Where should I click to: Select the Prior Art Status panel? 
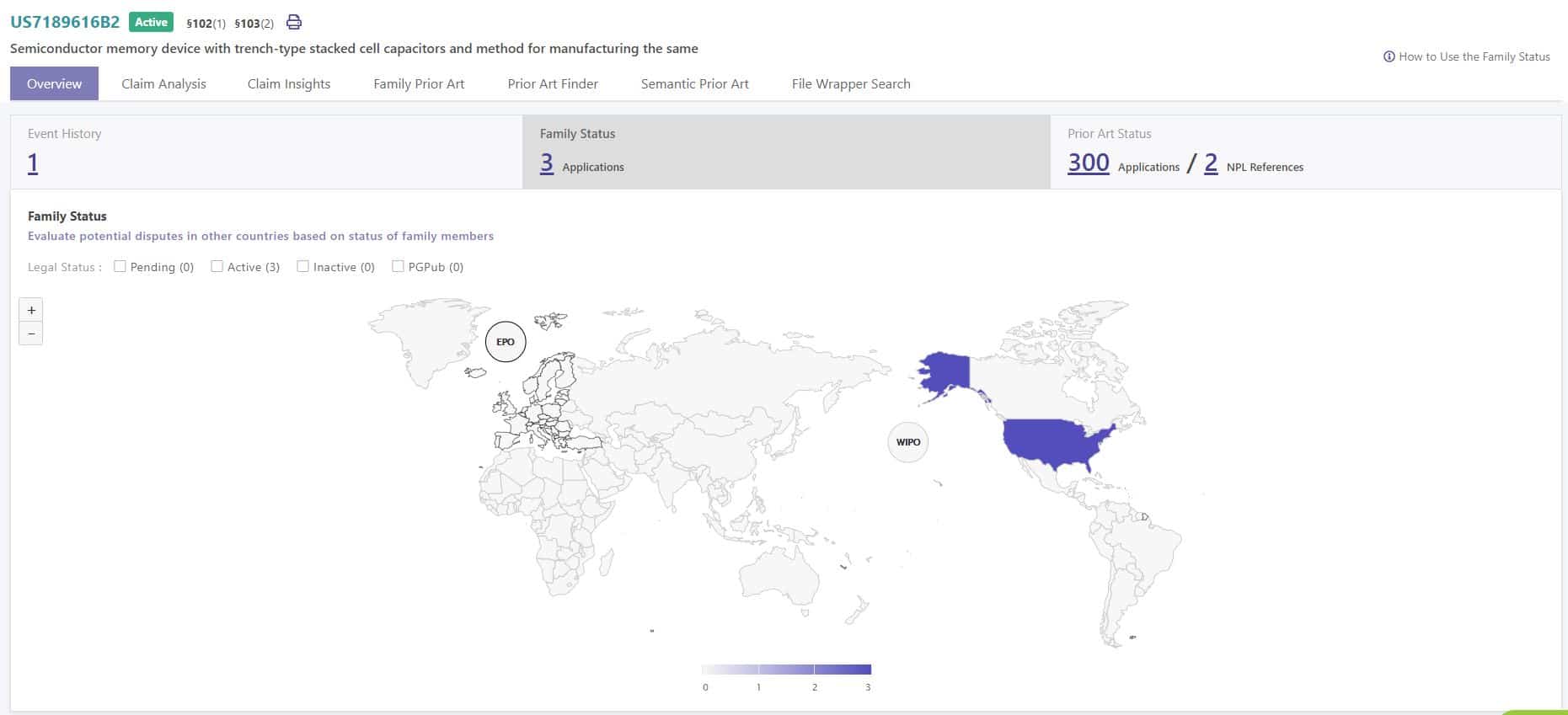pos(1305,152)
